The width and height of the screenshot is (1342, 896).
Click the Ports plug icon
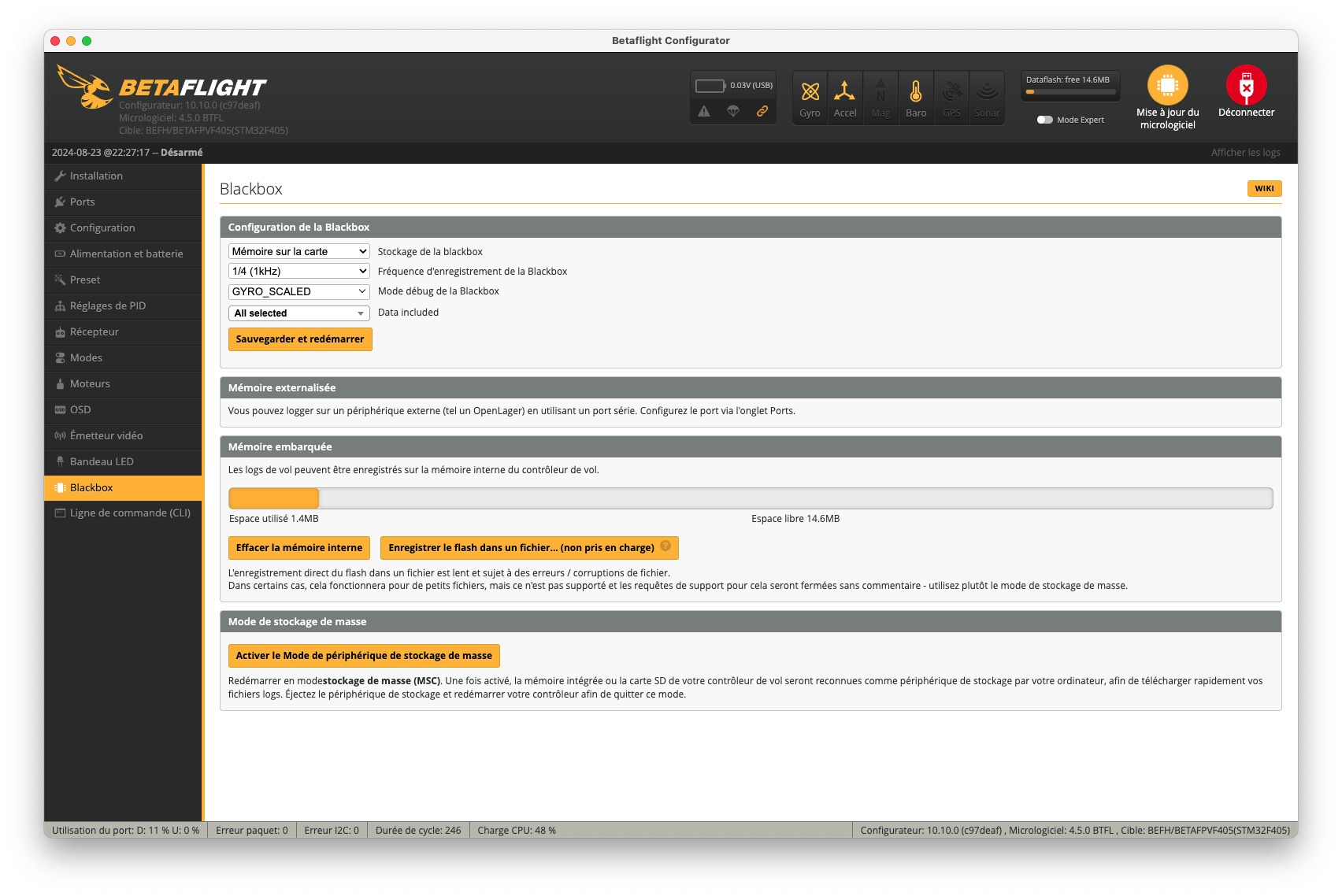point(60,202)
